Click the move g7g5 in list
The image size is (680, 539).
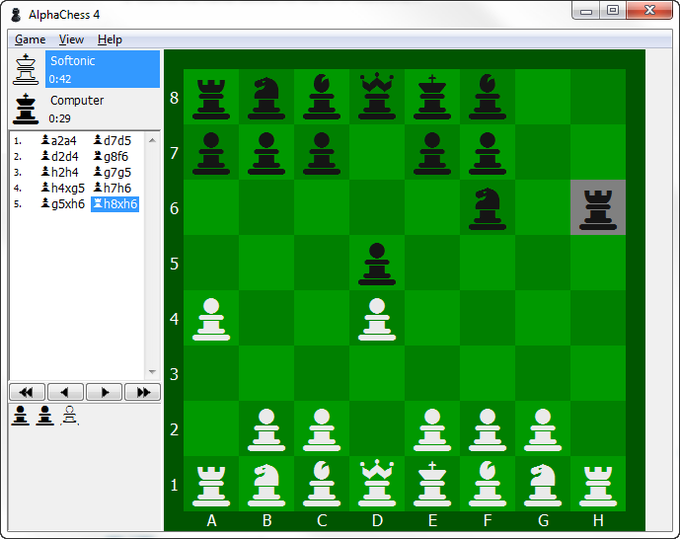(112, 172)
